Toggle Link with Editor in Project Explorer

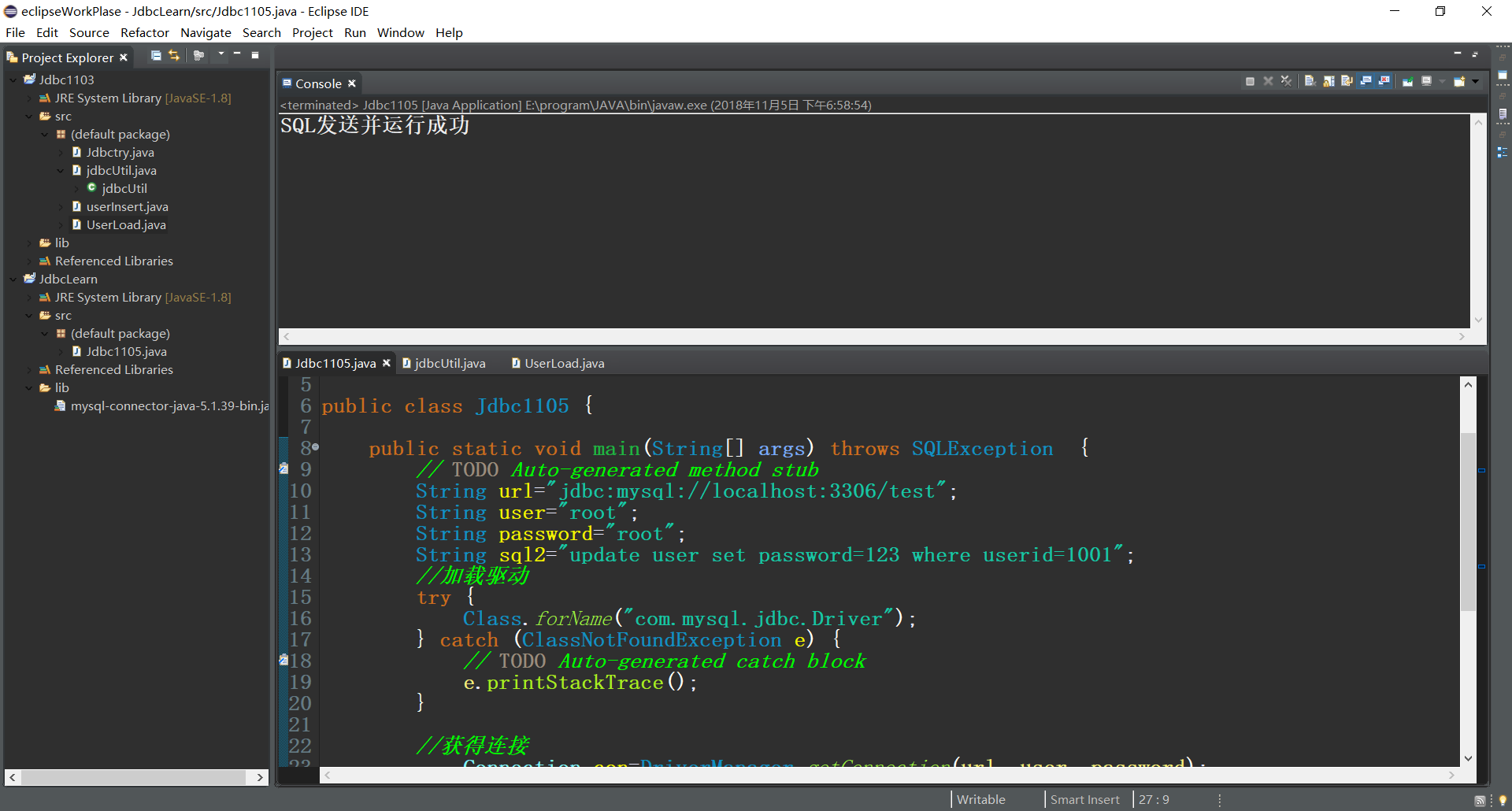(174, 56)
